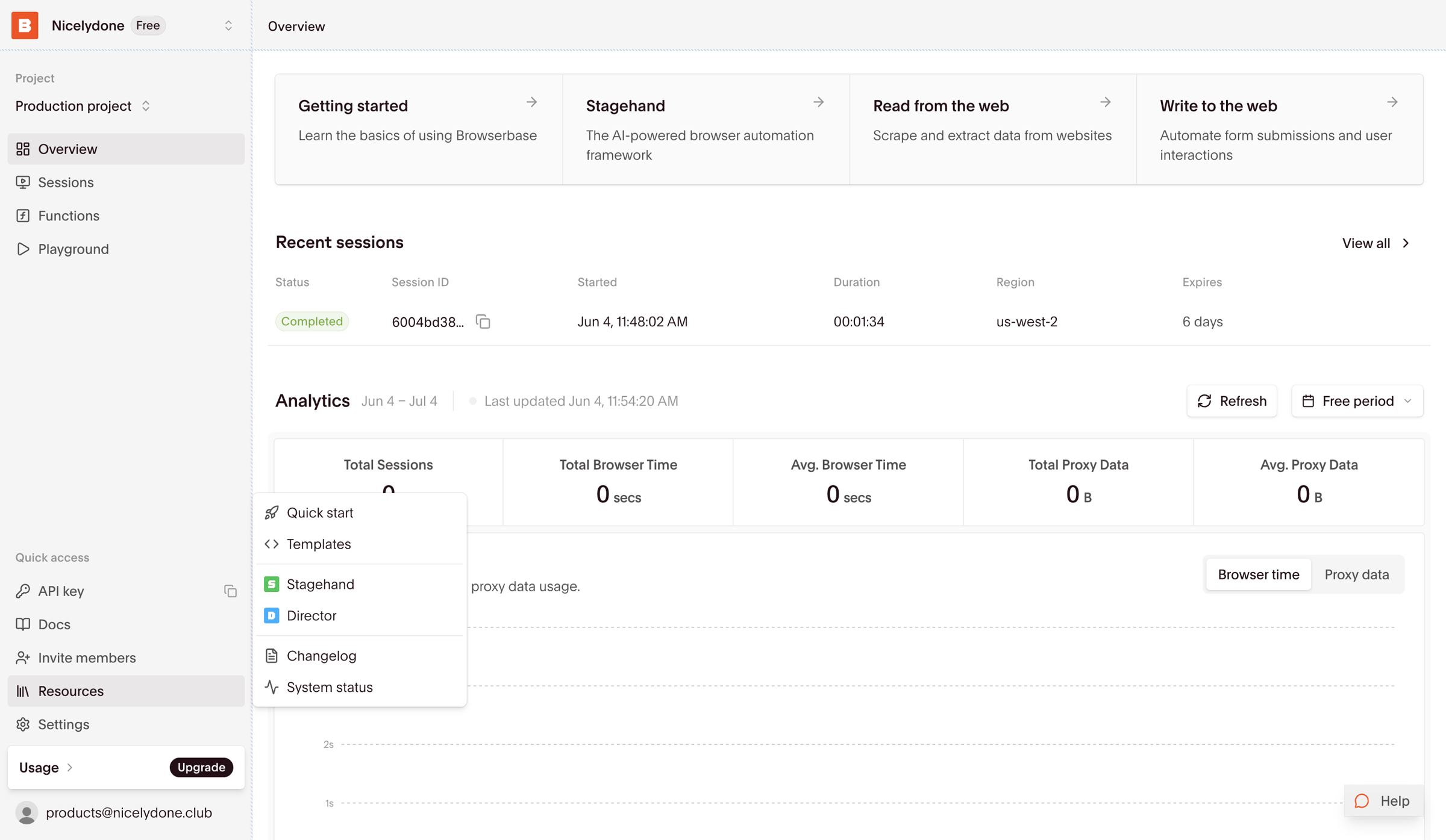Screen dimensions: 1446x840
Task: Click the Avg. Proxy Data stat
Action: 1309,482
